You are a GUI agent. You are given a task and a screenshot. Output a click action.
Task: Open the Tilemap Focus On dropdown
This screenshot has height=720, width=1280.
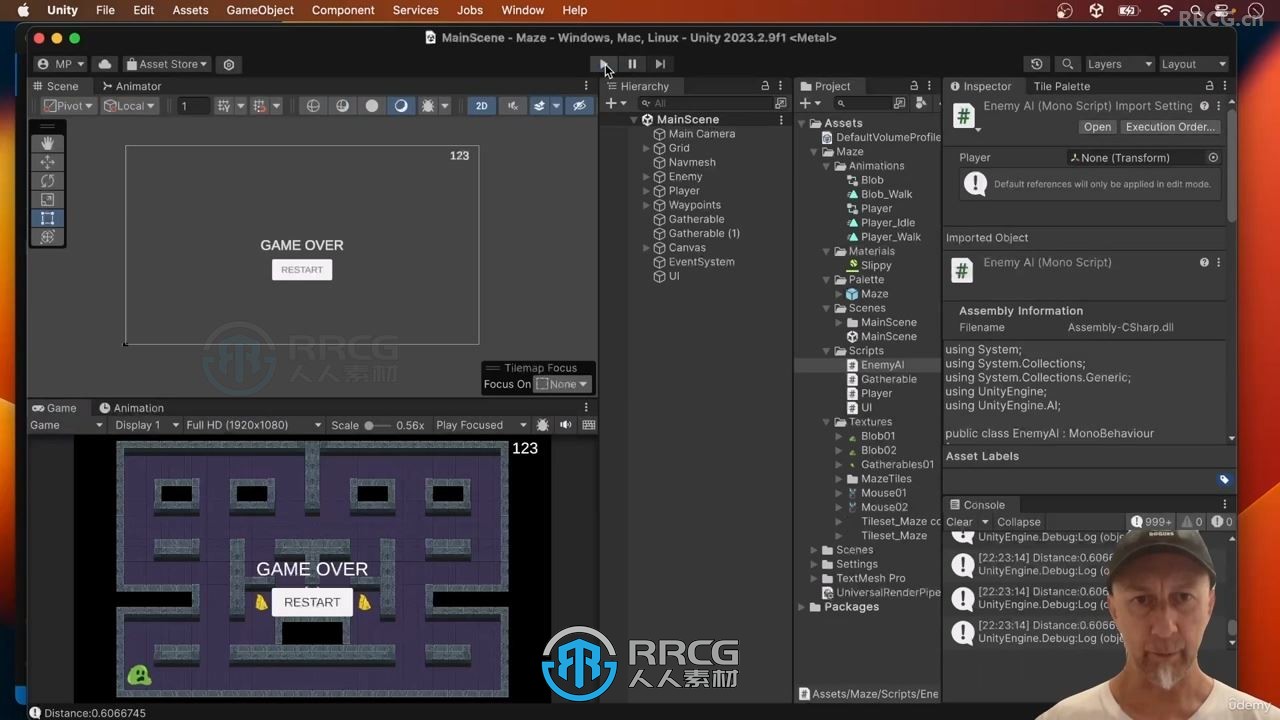[x=562, y=384]
